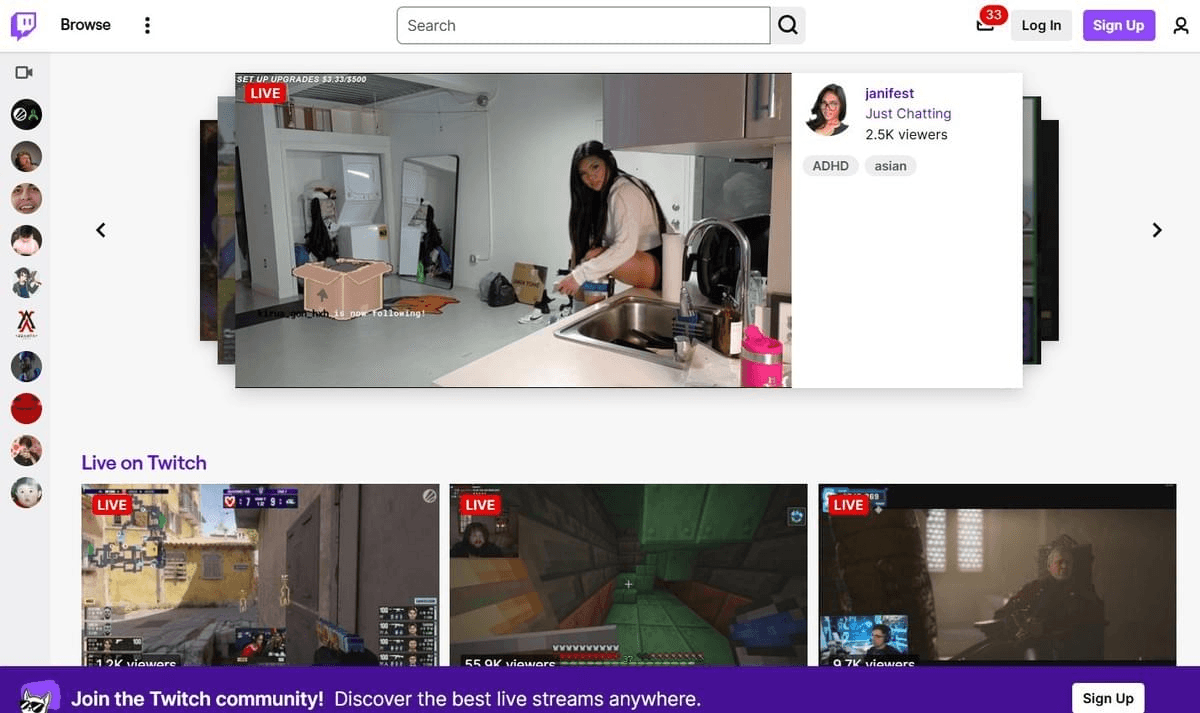The width and height of the screenshot is (1200, 713).
Task: Open the user profile icon
Action: pyautogui.click(x=1180, y=25)
